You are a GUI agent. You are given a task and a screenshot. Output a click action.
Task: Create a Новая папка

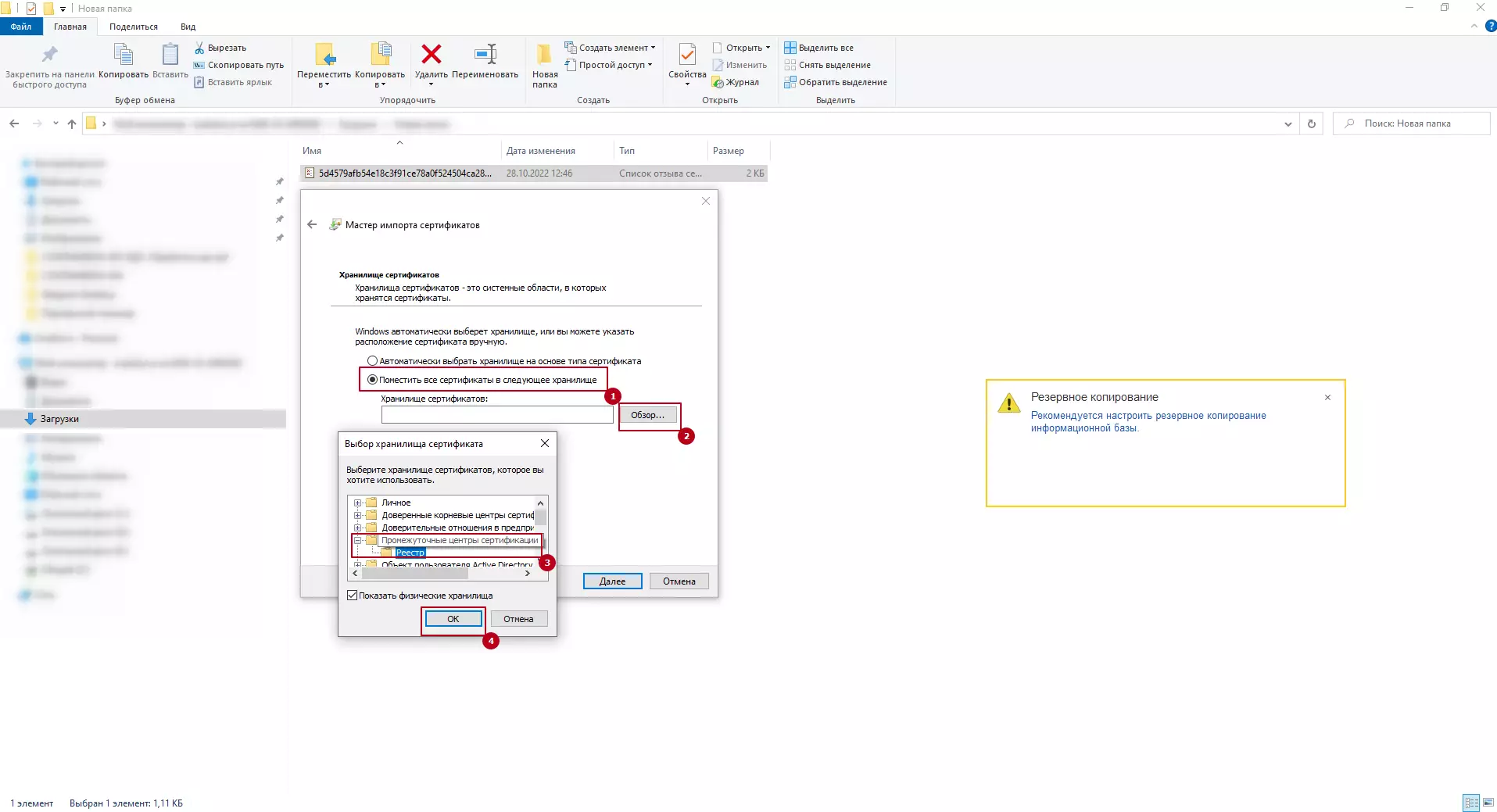545,66
